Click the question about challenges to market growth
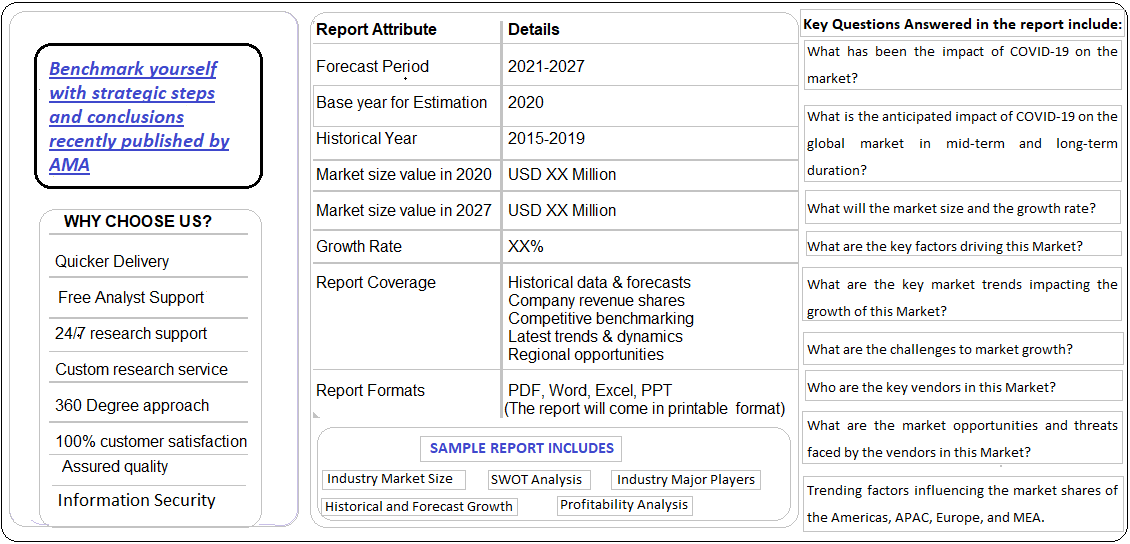Image resolution: width=1130 pixels, height=544 pixels. click(x=962, y=350)
